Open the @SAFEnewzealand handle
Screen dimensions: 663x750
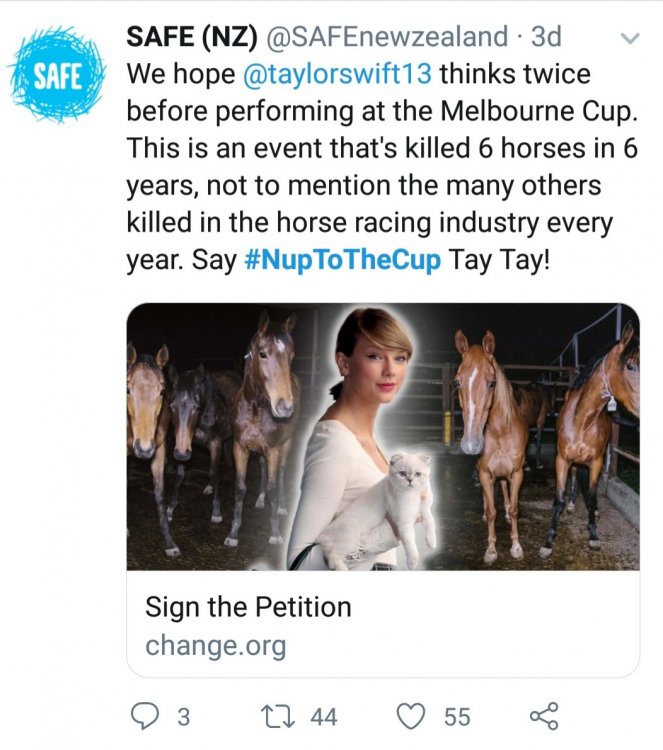tap(385, 37)
